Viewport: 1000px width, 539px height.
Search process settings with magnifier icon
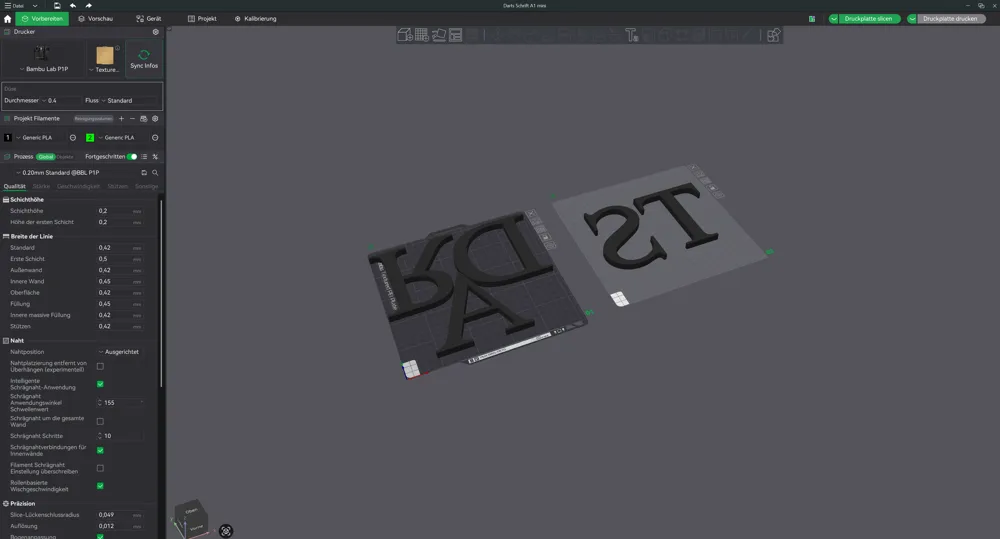click(155, 173)
